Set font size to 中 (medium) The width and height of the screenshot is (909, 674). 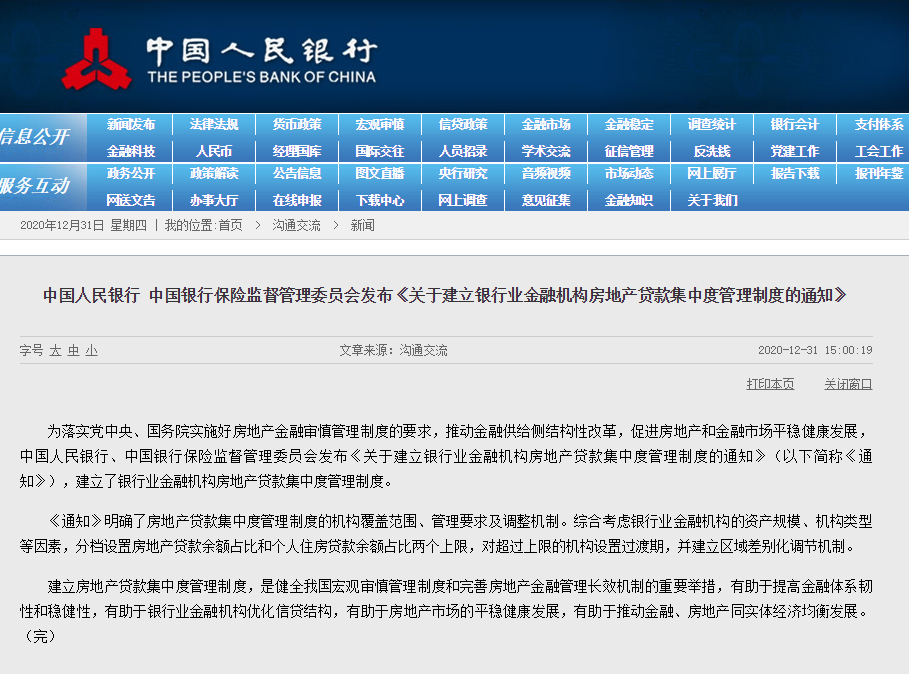coord(74,350)
